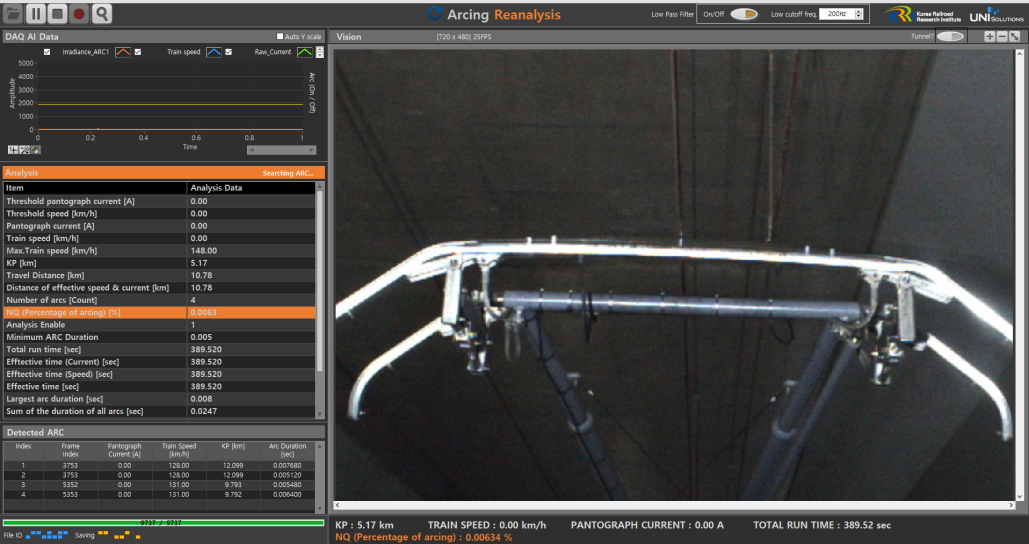
Task: Start recording with the red record button
Action: pyautogui.click(x=79, y=13)
